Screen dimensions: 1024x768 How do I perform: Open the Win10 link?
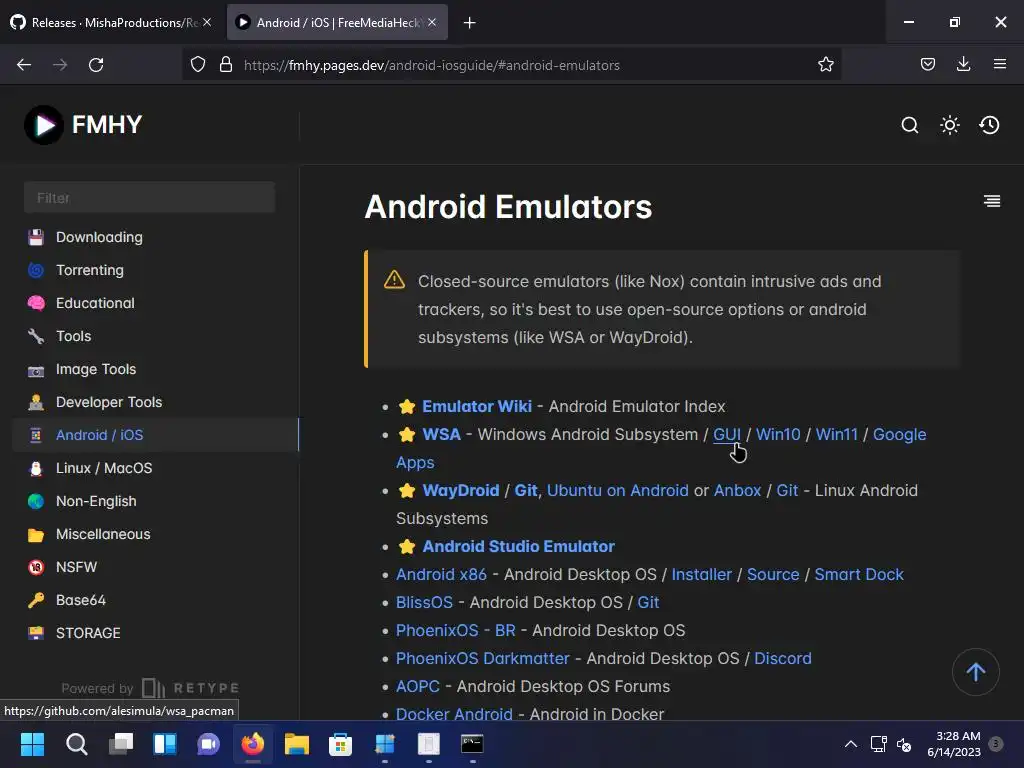coord(778,434)
